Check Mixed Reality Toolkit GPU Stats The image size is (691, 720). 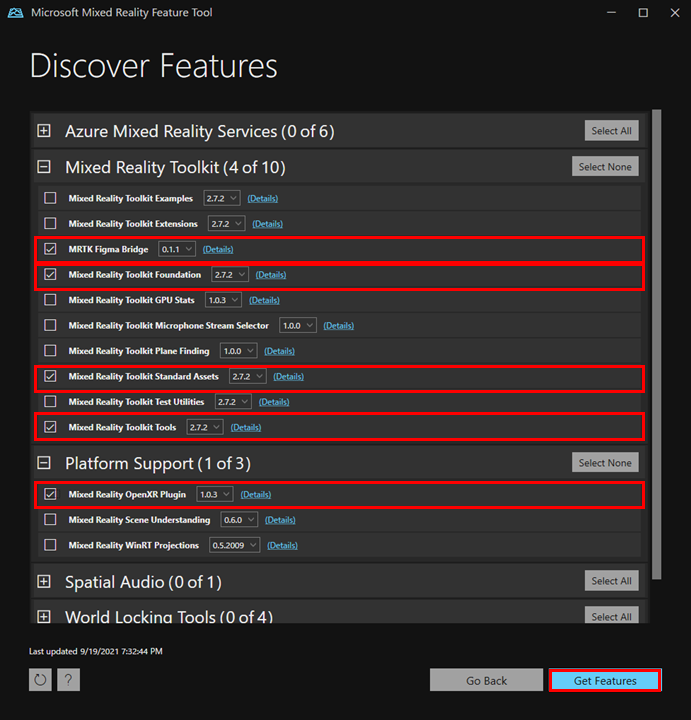coord(50,300)
